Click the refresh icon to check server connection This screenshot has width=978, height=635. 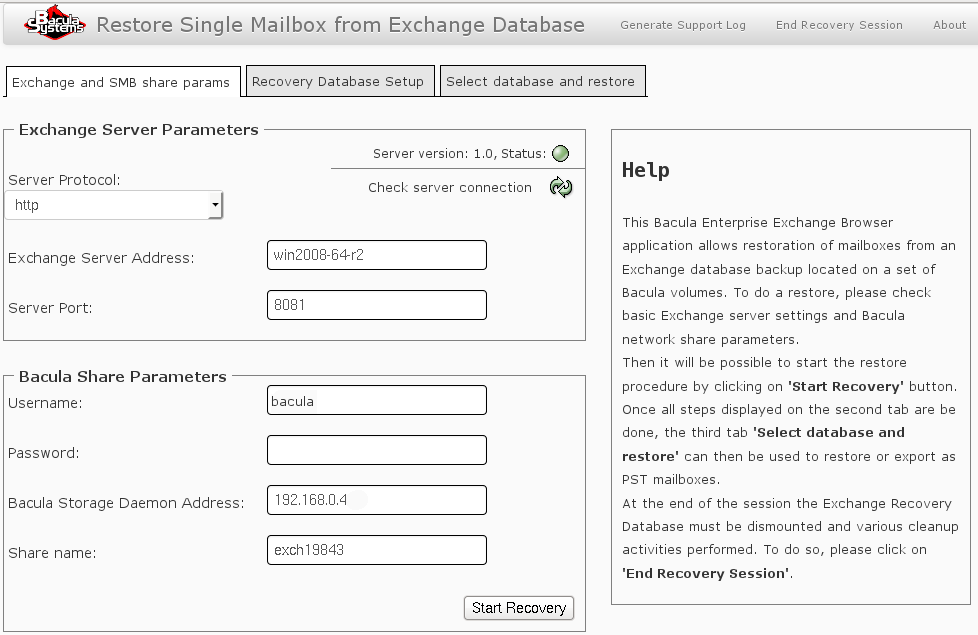coord(561,187)
